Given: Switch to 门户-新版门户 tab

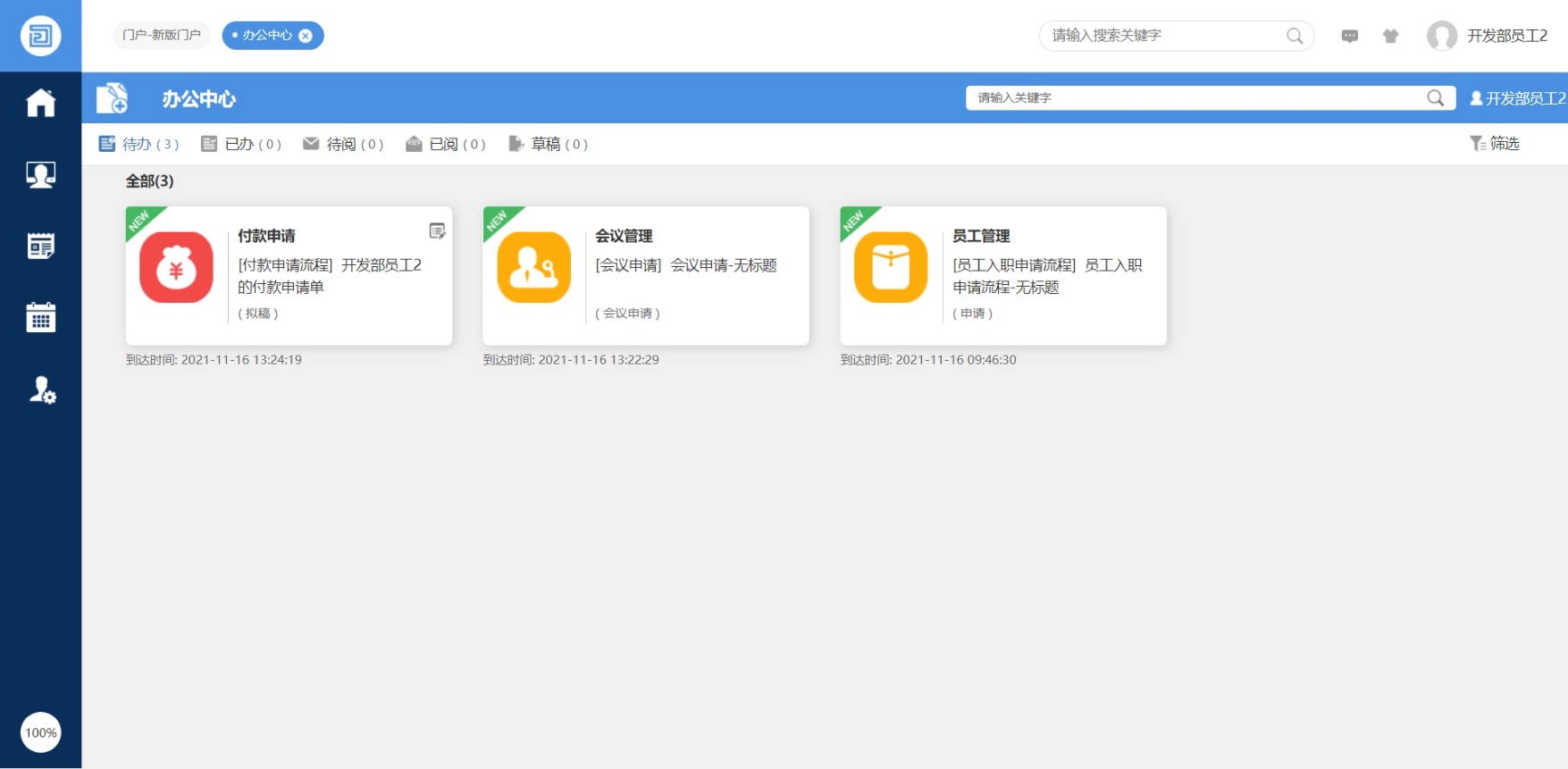Looking at the screenshot, I should pyautogui.click(x=162, y=35).
